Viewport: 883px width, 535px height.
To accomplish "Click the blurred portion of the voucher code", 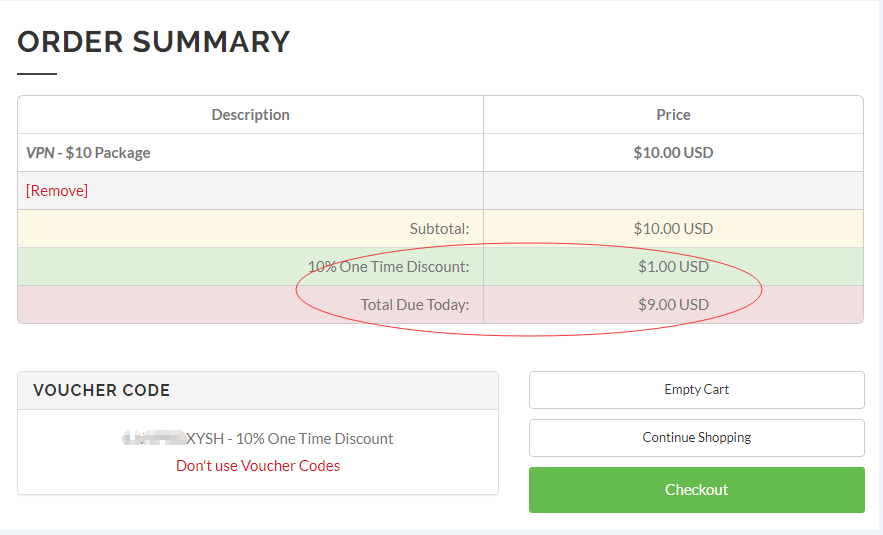I will (x=154, y=438).
